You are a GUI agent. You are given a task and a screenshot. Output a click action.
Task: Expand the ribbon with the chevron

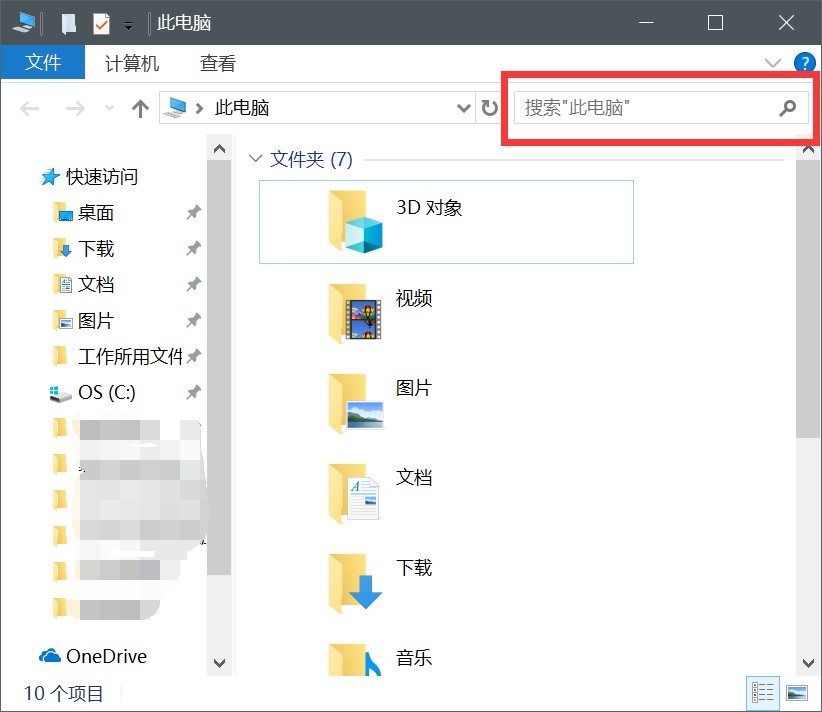(773, 63)
